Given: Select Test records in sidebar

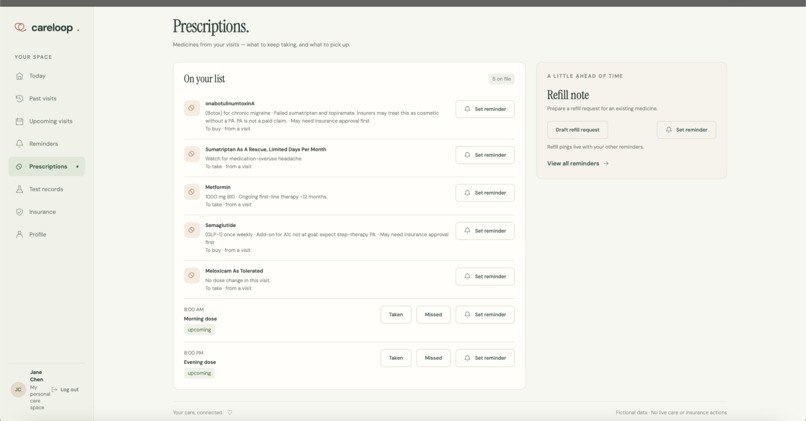Looking at the screenshot, I should [47, 189].
